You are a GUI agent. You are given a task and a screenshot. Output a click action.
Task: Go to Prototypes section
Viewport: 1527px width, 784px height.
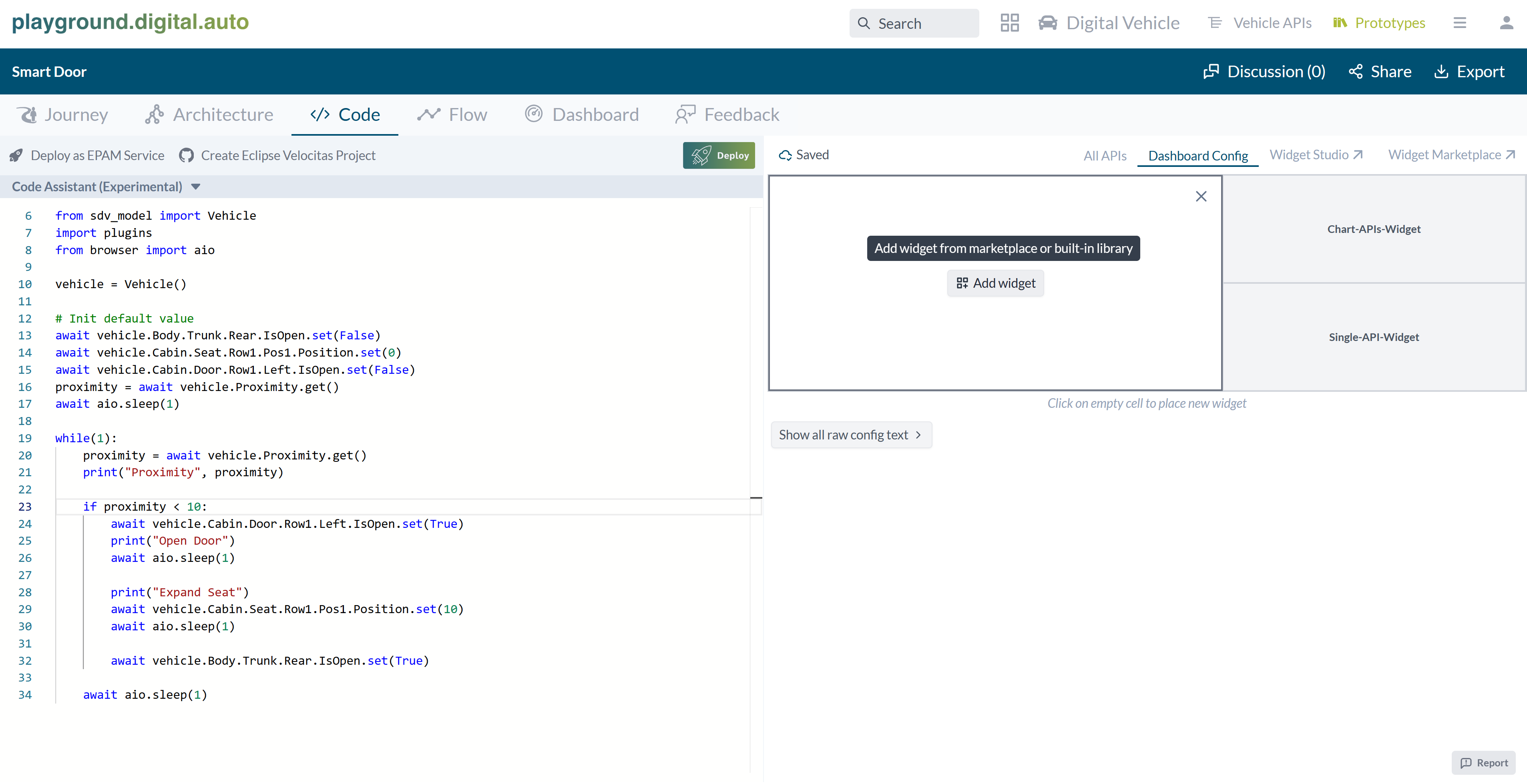[x=1379, y=23]
